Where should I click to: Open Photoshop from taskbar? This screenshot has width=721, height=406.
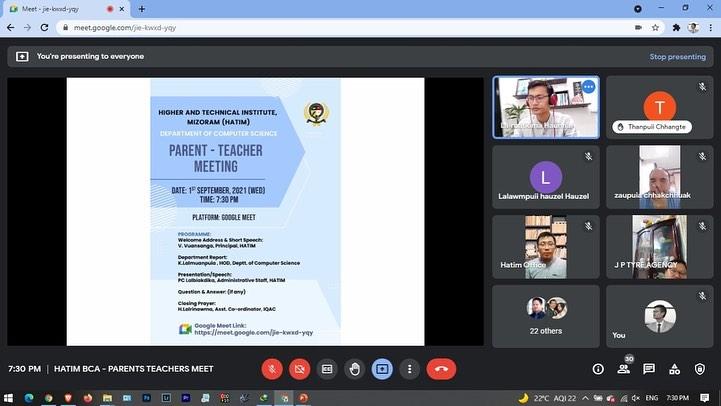(147, 398)
